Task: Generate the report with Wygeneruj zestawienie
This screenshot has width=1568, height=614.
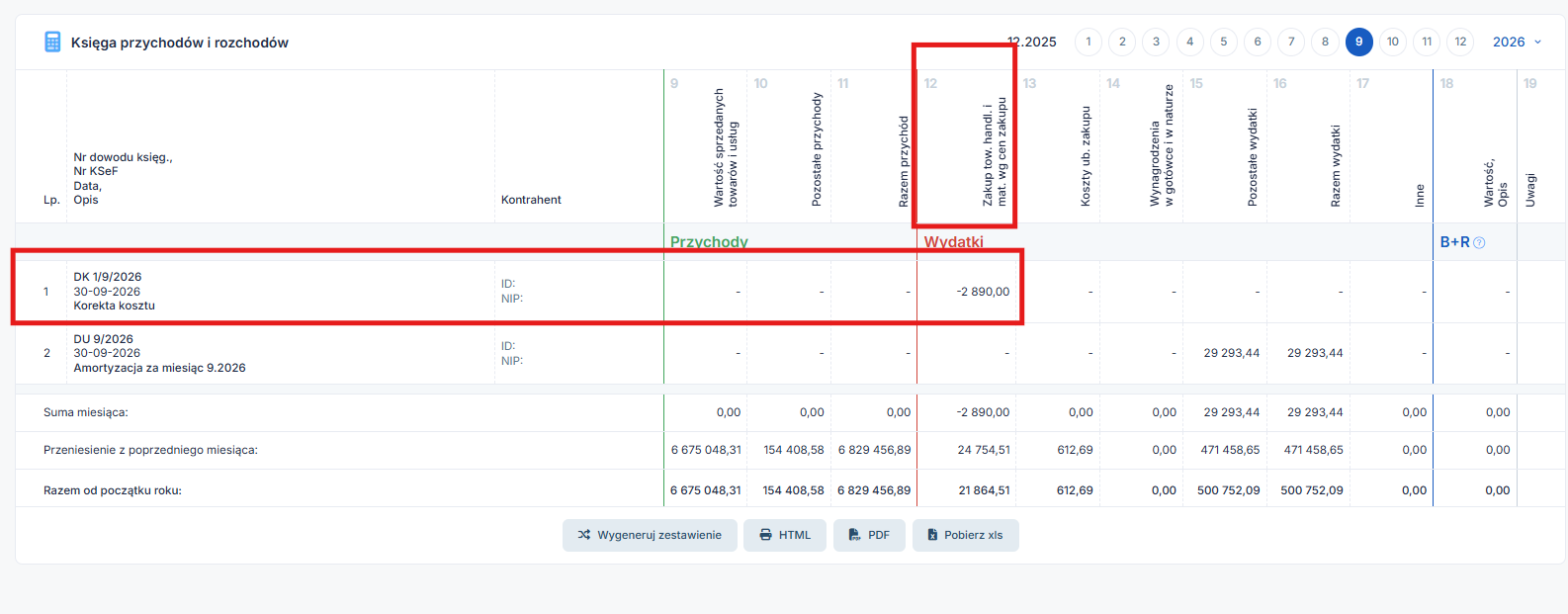Action: tap(651, 535)
